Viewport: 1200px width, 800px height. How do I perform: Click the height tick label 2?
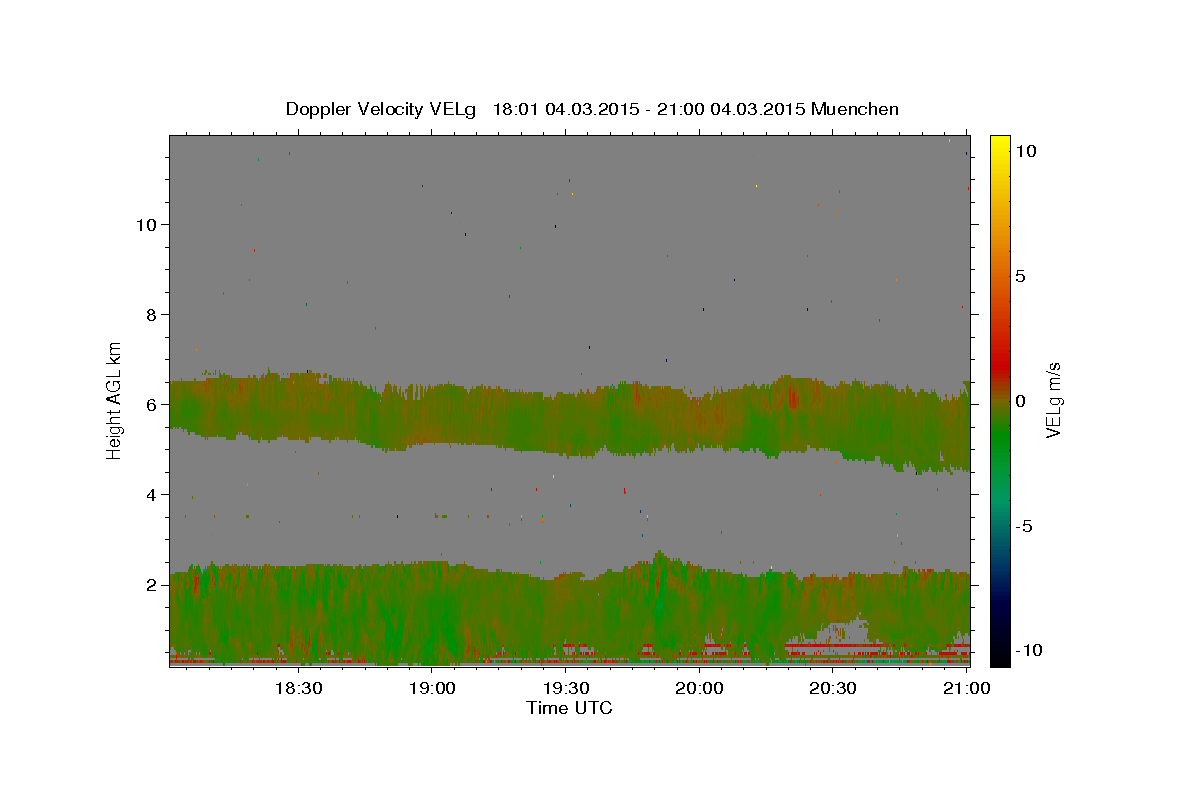pos(151,584)
